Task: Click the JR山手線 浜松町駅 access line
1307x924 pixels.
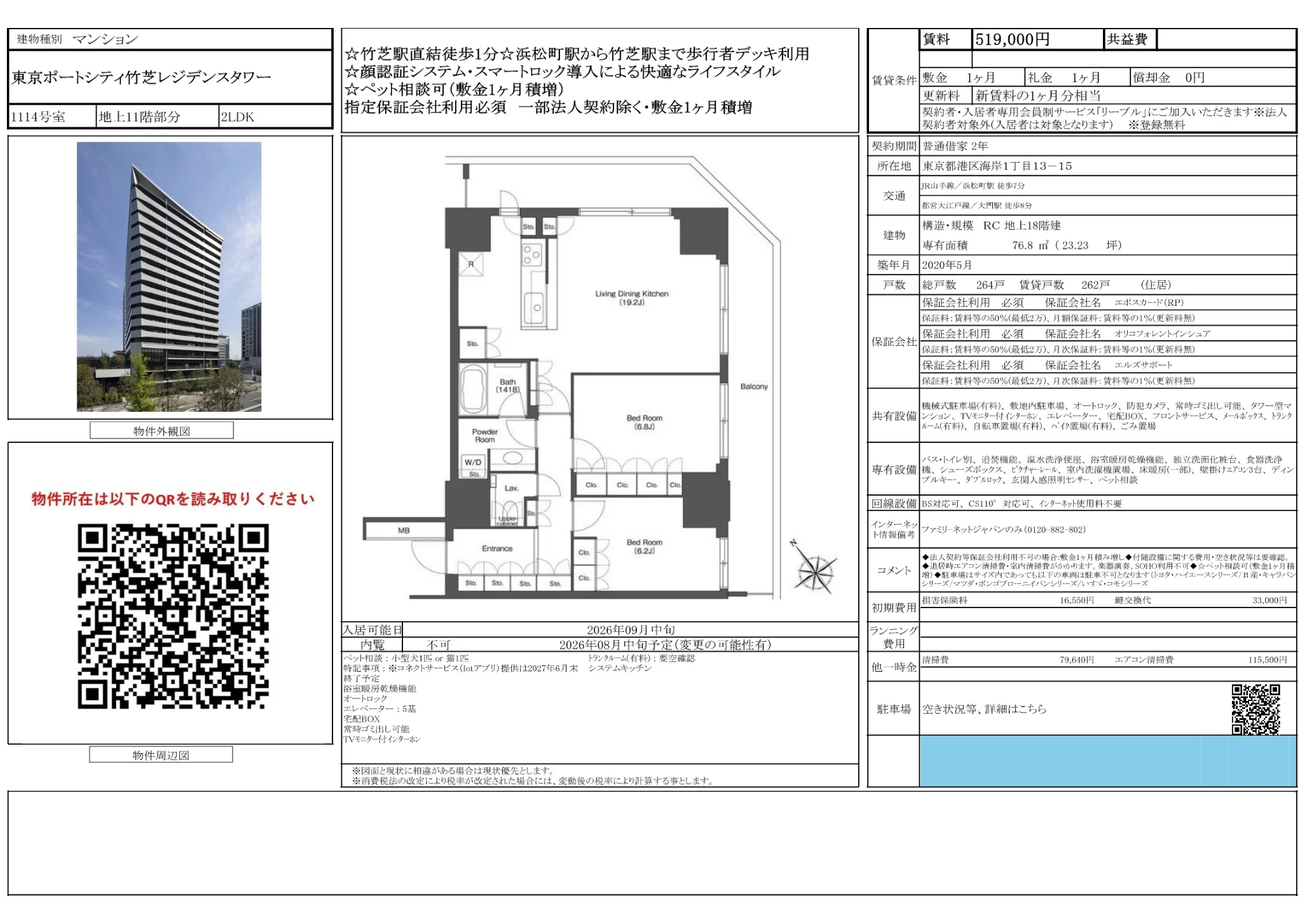Action: [973, 186]
